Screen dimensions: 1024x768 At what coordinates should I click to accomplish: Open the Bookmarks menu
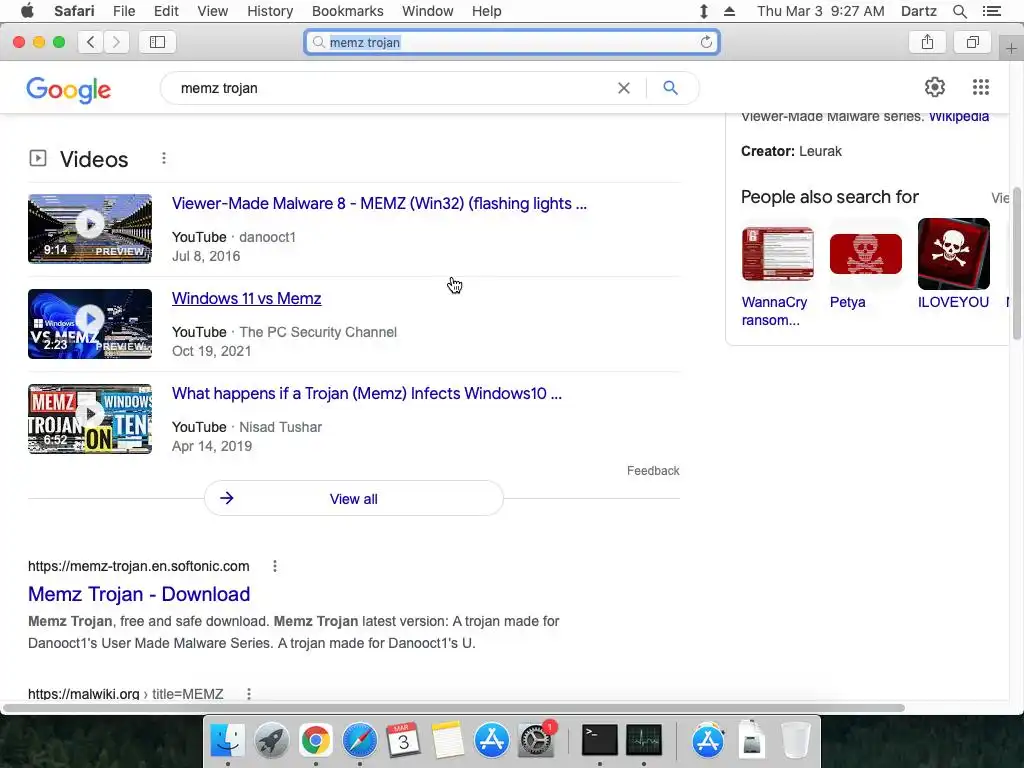coord(347,11)
